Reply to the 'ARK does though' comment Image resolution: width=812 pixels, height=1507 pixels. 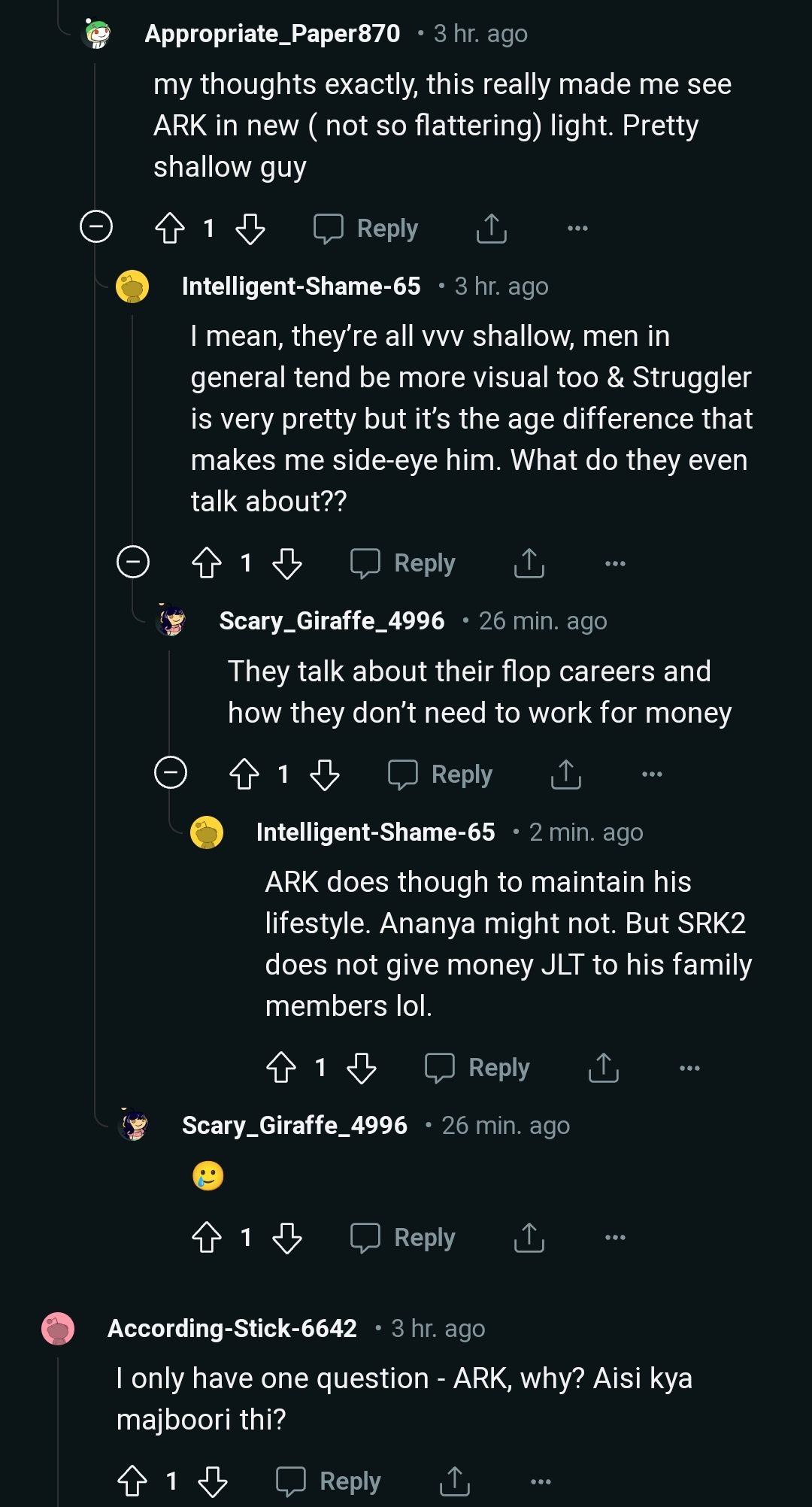point(478,1067)
